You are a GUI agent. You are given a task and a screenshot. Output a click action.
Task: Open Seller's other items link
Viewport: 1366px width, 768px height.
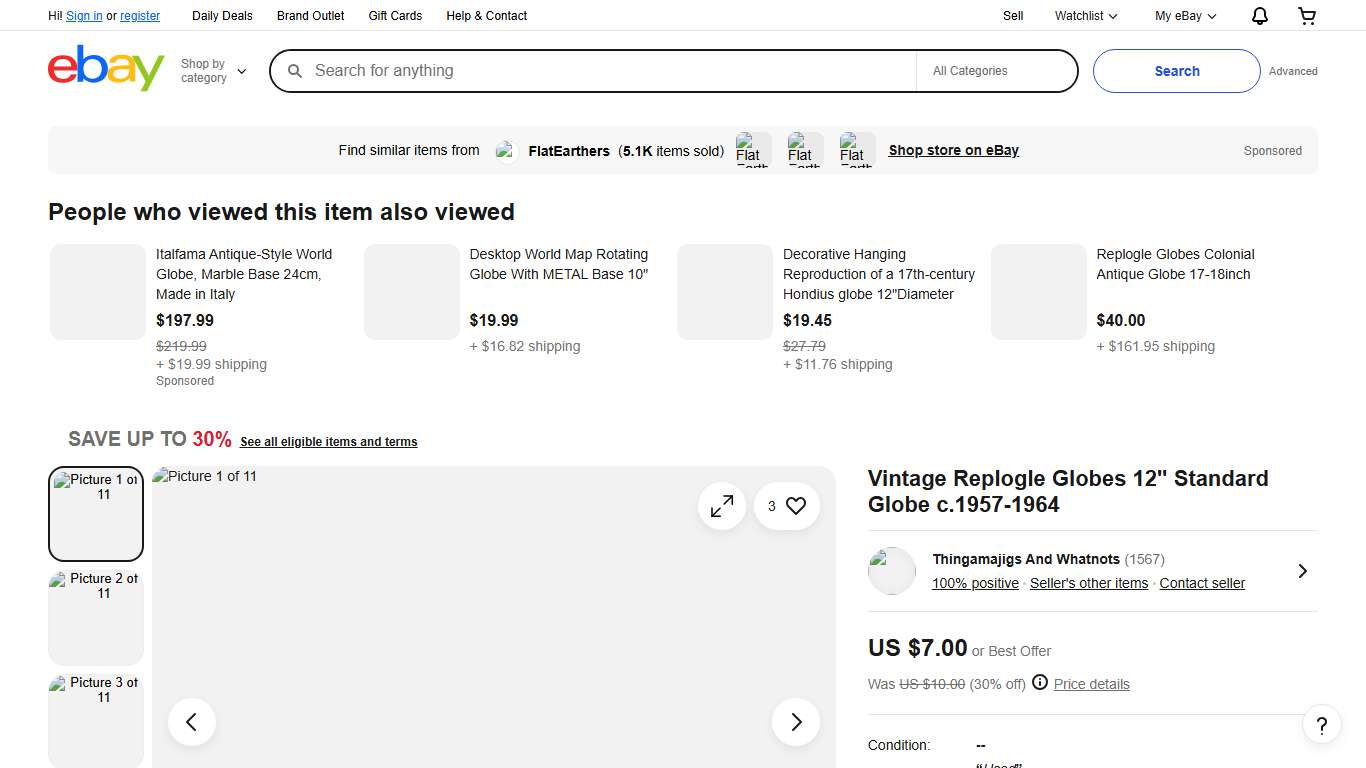click(x=1089, y=584)
